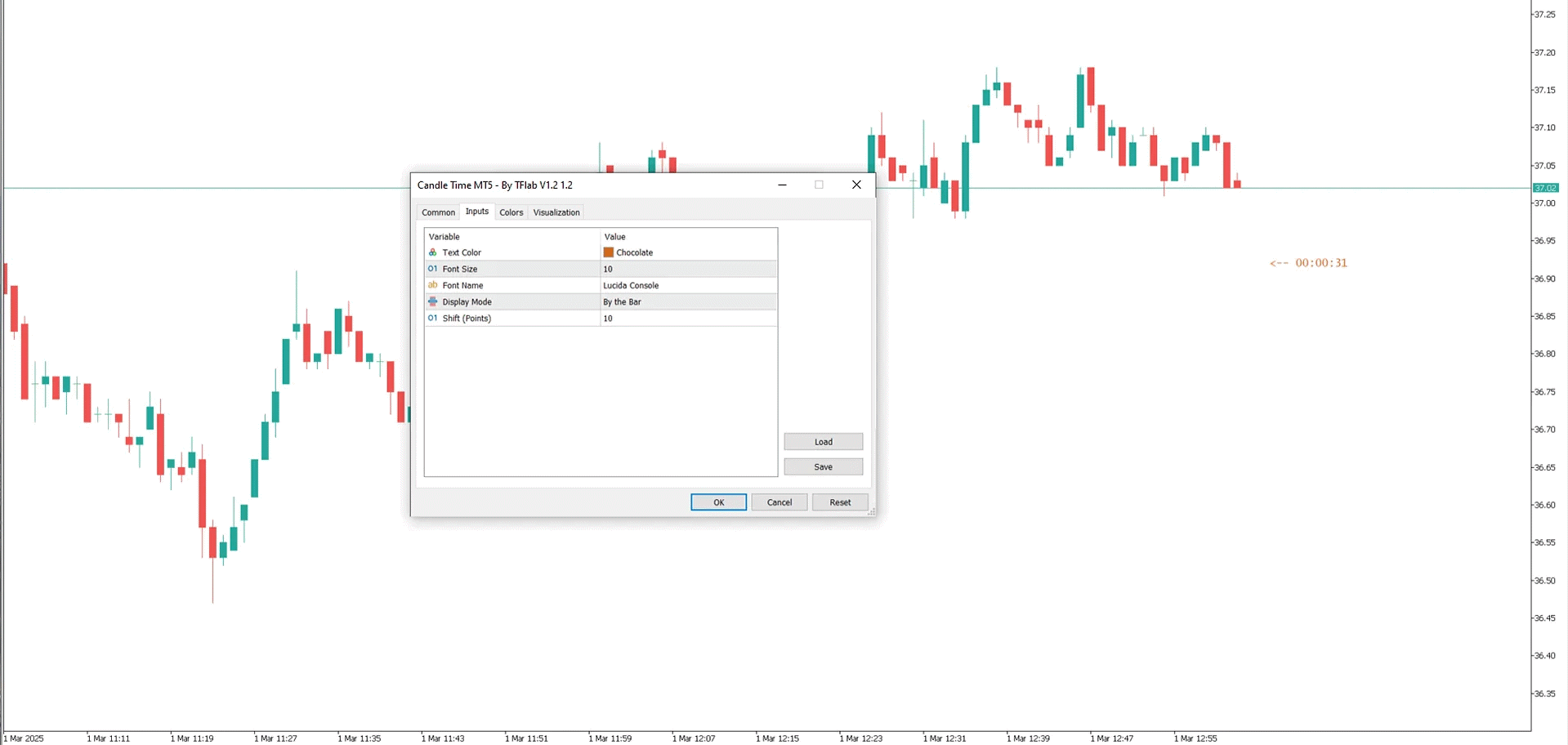
Task: Open the Visualization tab
Action: pyautogui.click(x=556, y=212)
